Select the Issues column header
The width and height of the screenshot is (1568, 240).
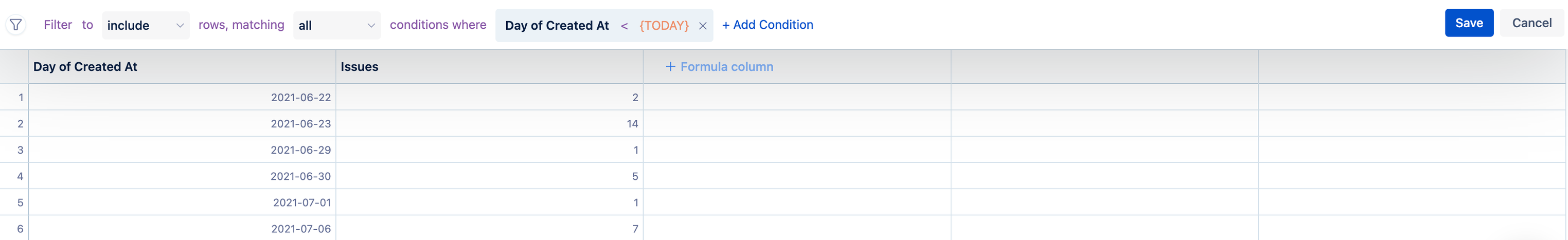pos(359,67)
